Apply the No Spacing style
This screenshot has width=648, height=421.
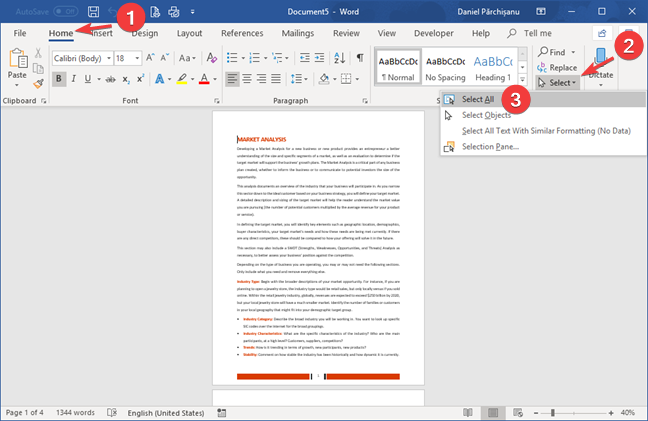pos(445,66)
